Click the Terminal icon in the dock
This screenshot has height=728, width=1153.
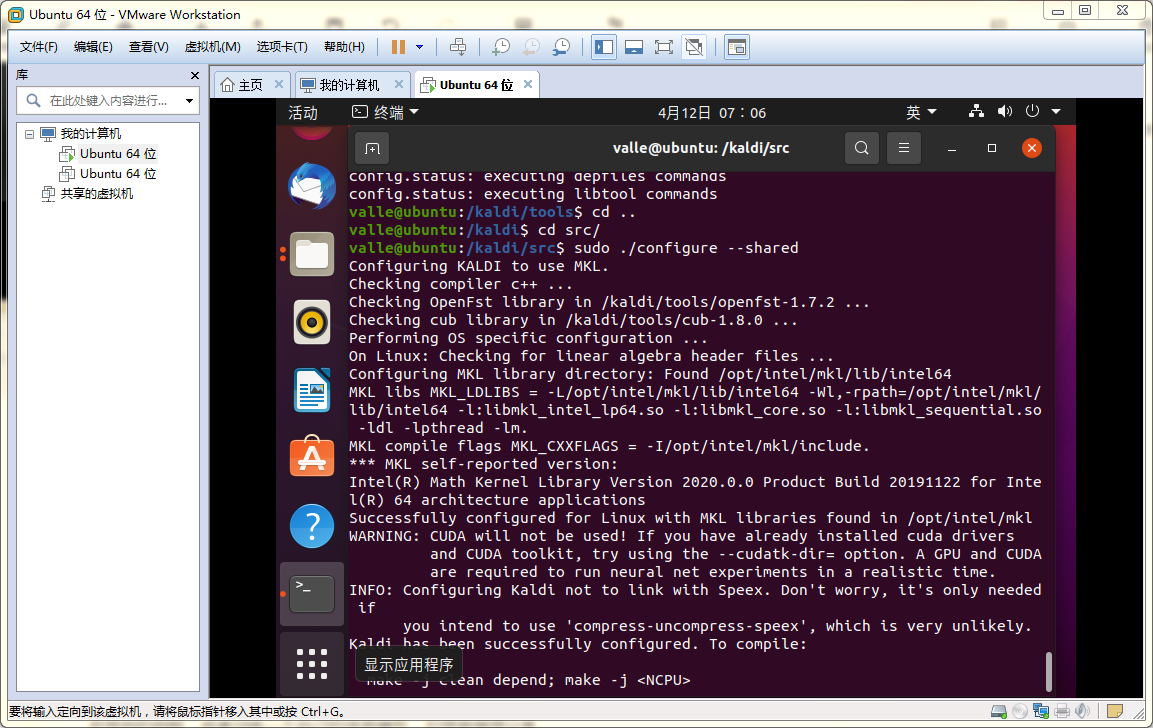312,594
